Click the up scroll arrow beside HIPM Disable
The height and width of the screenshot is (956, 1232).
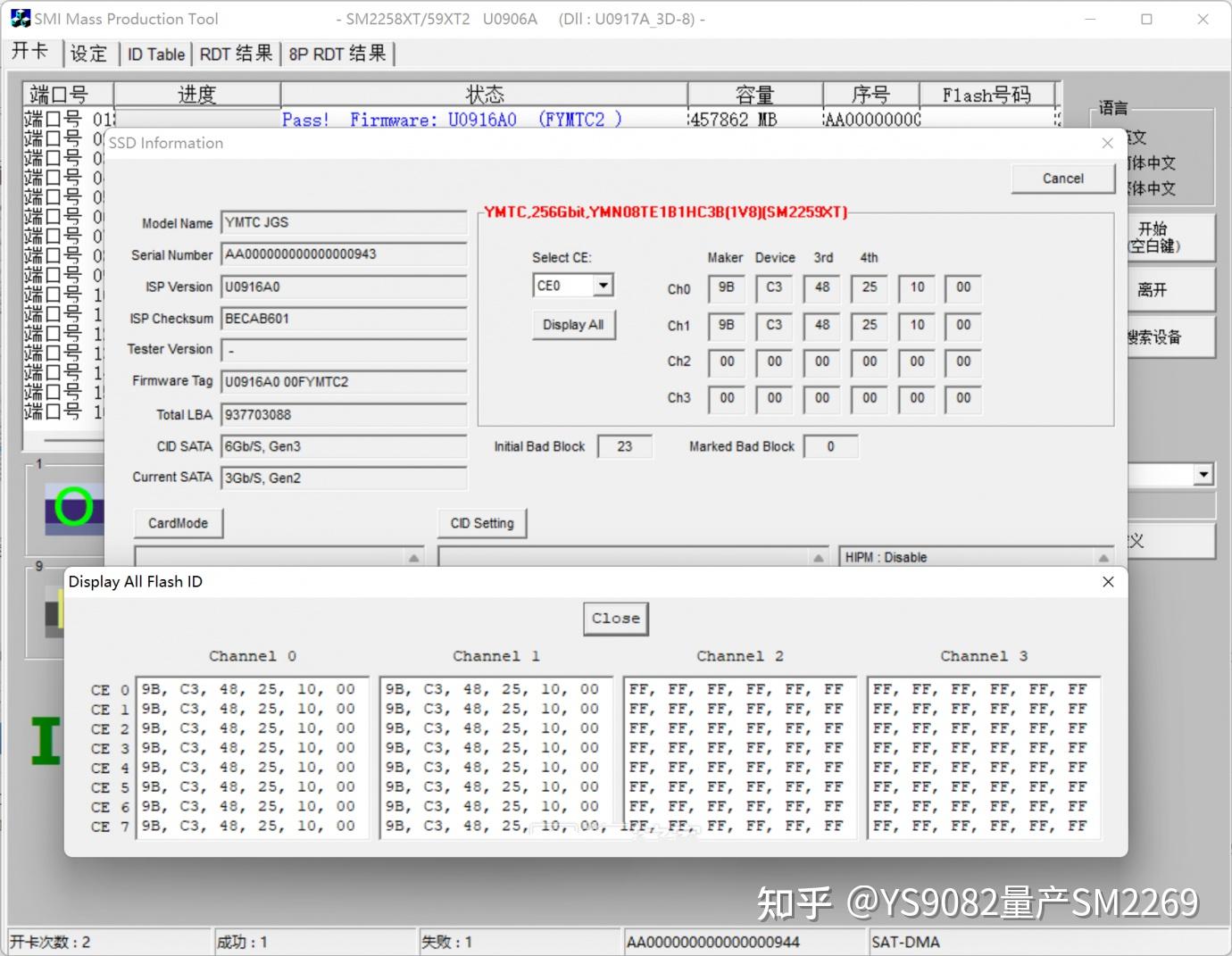click(x=1104, y=556)
